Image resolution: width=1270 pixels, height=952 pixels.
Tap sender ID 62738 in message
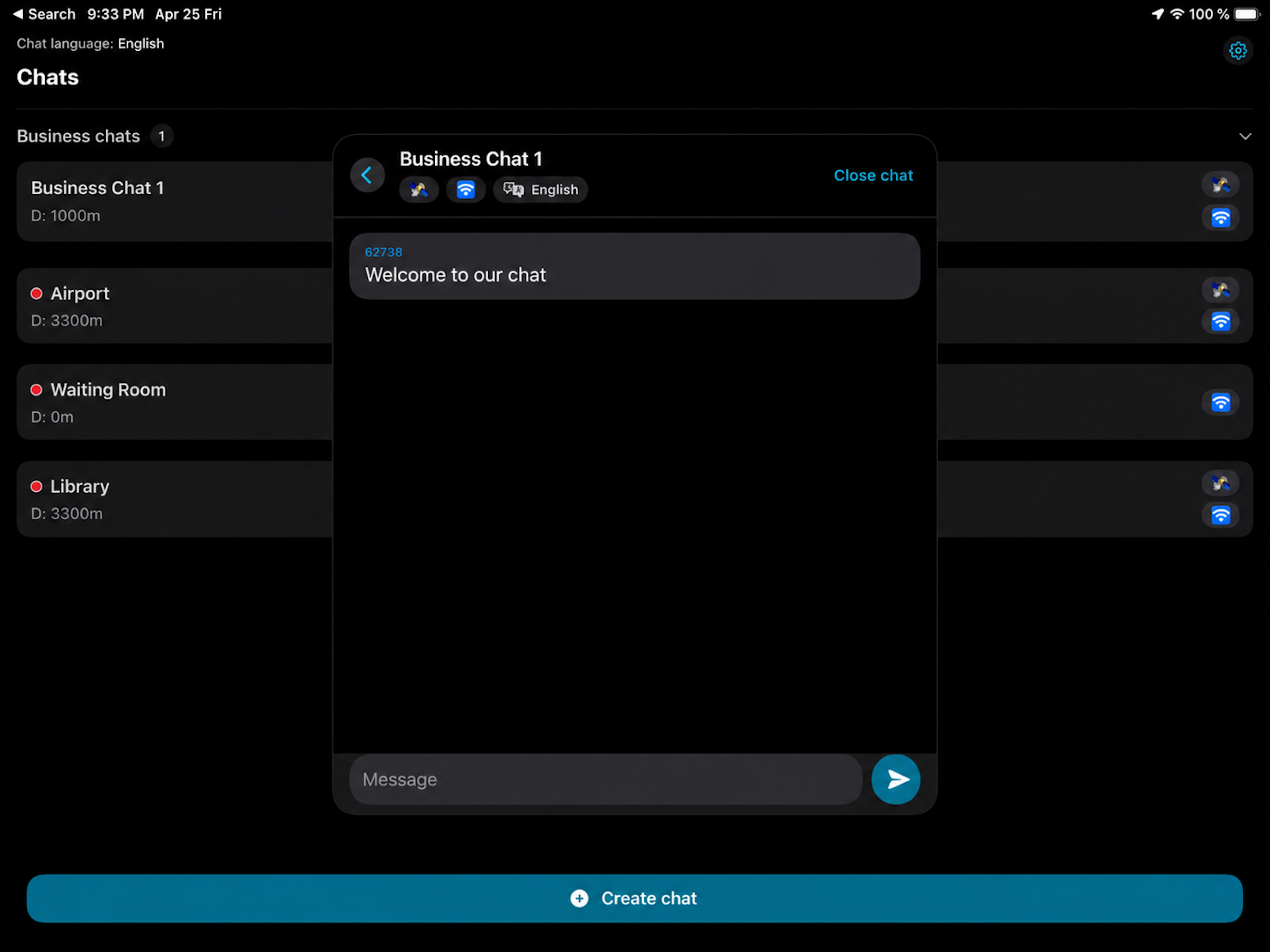click(x=383, y=252)
